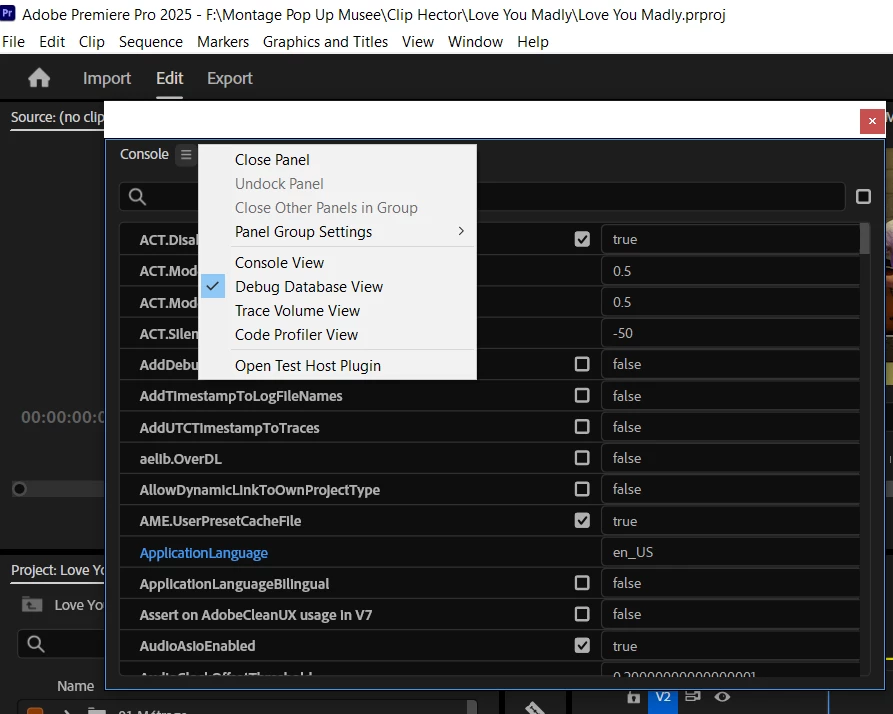
Task: Open the Help menu
Action: (x=533, y=42)
